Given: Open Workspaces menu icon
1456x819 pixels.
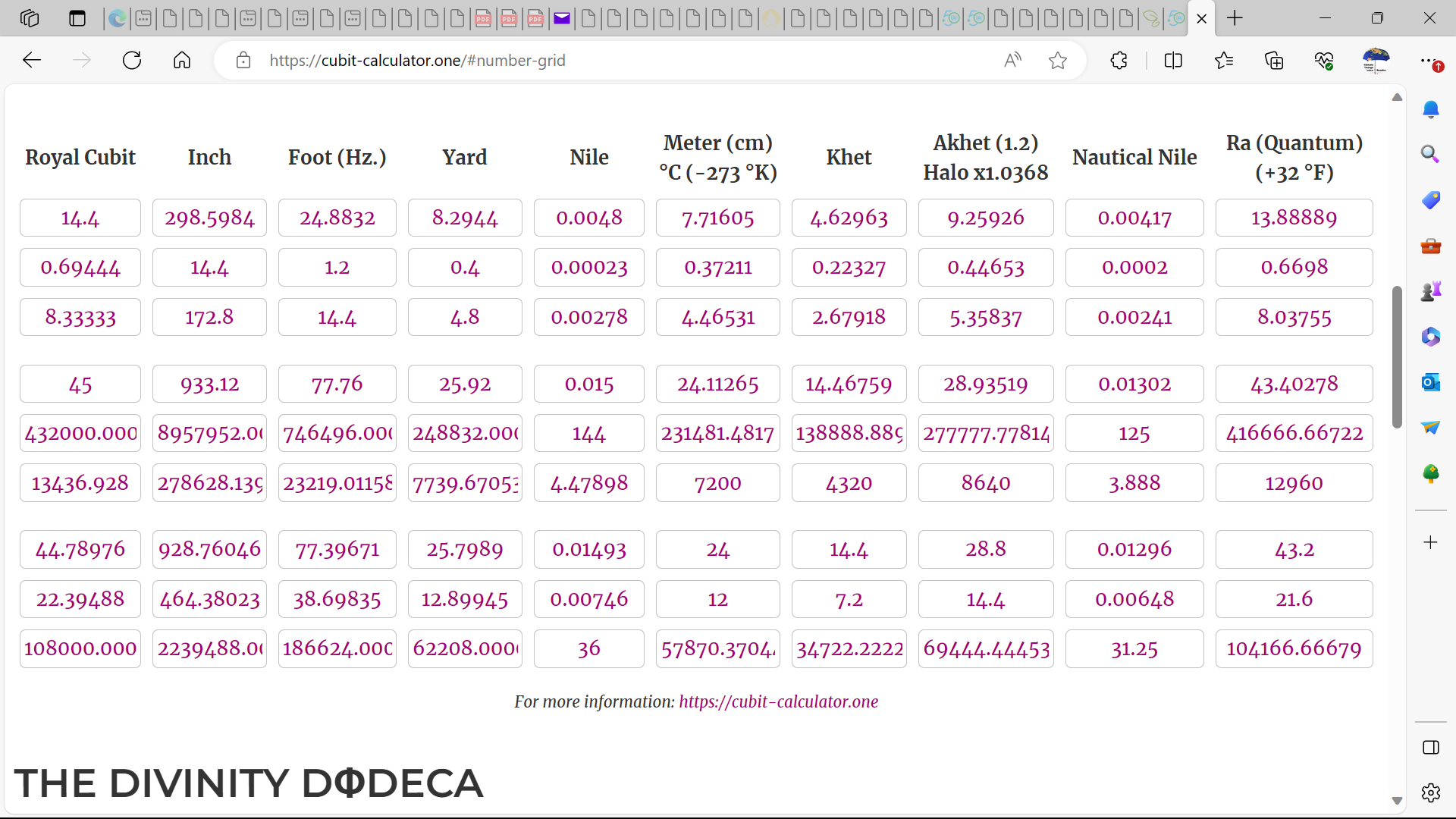Looking at the screenshot, I should pos(30,18).
